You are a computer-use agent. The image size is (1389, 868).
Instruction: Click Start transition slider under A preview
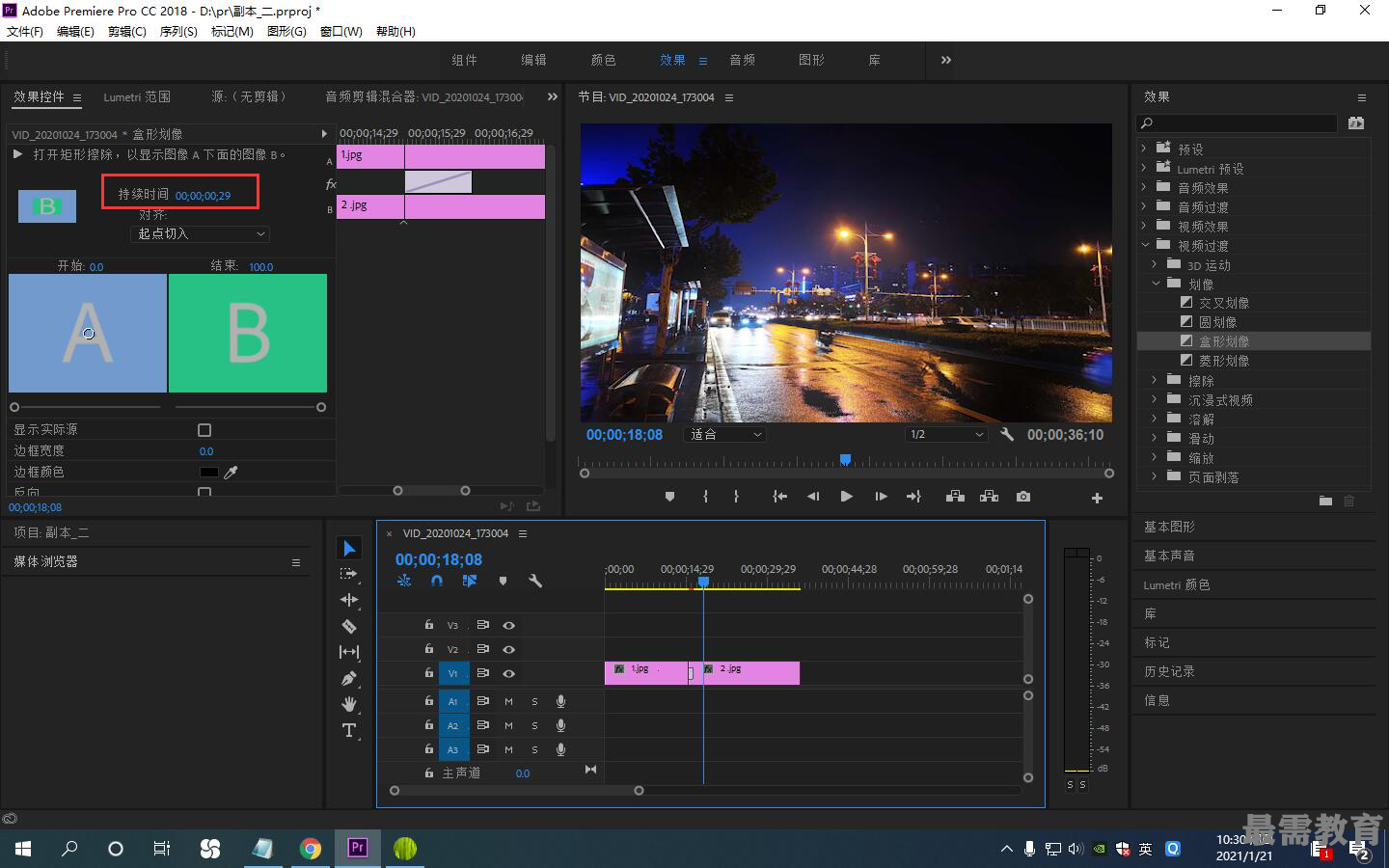click(x=14, y=407)
